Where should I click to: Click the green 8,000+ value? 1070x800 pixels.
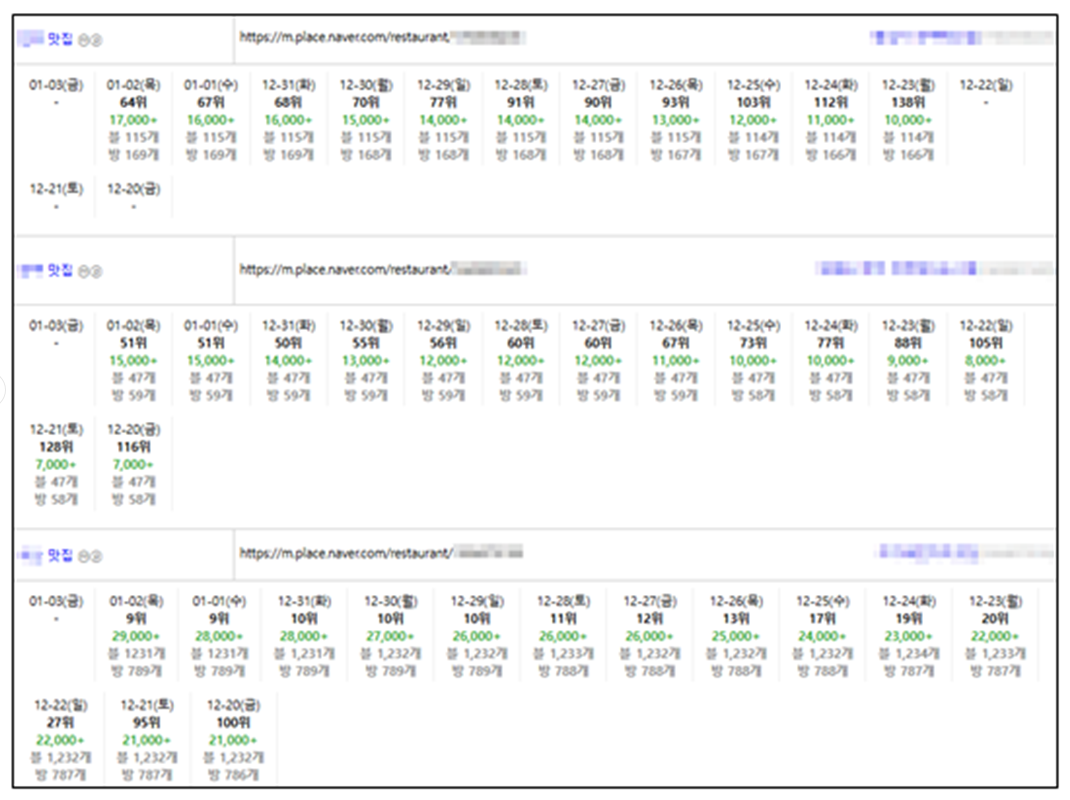[x=986, y=360]
